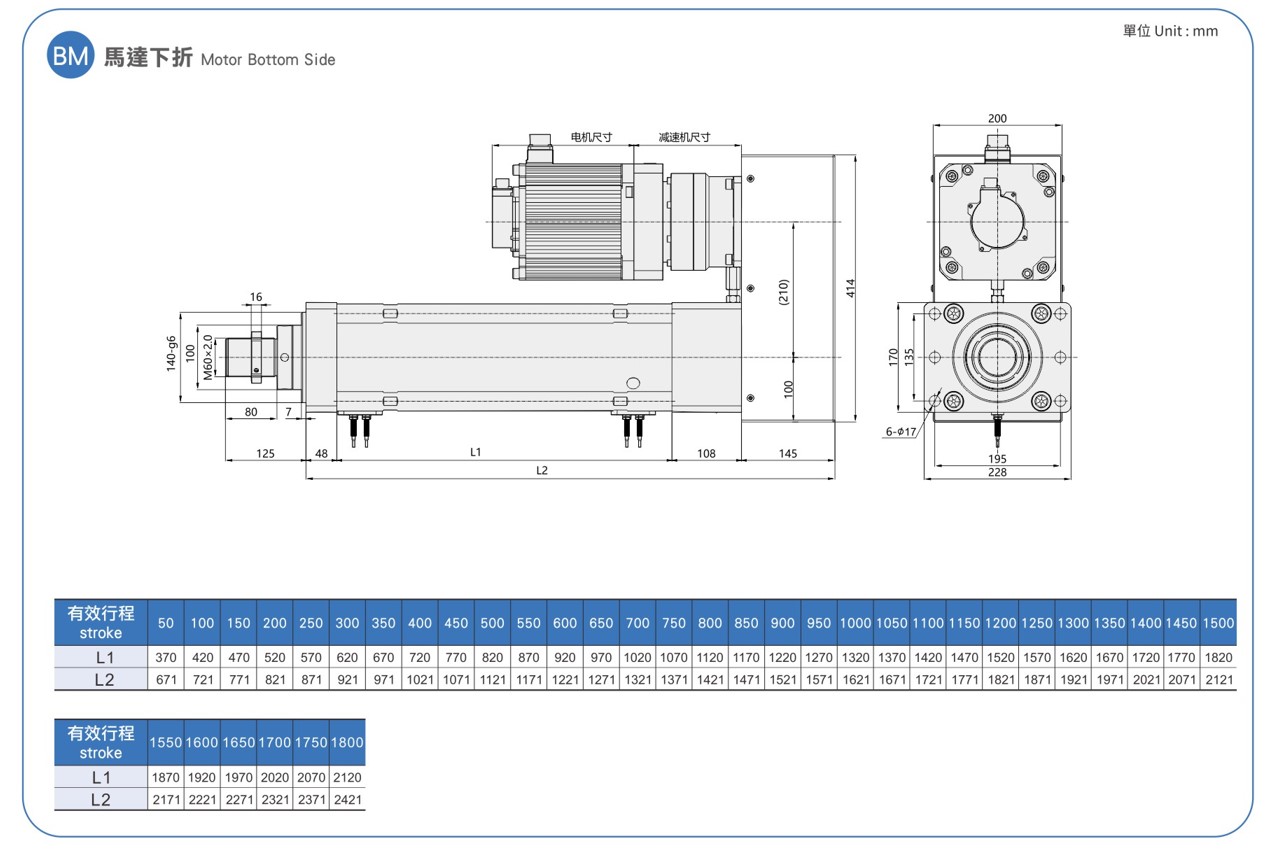Select the 16 width dimension
1271x850 pixels.
point(256,297)
